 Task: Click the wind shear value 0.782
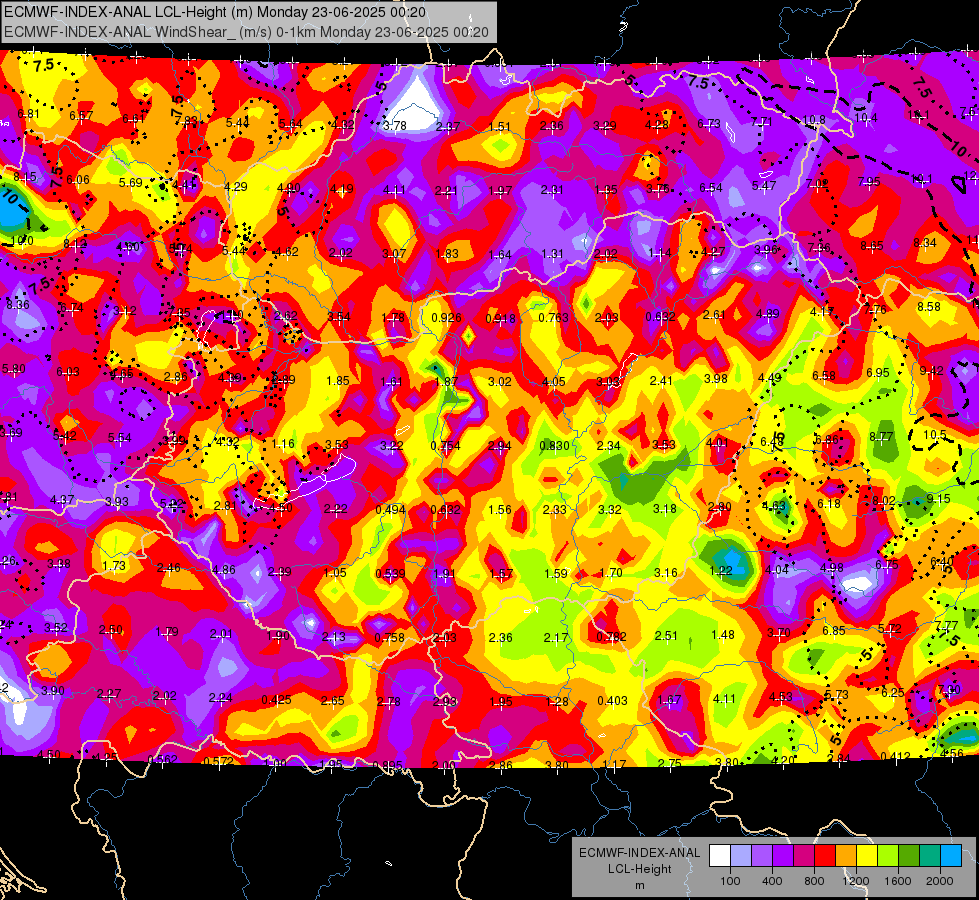click(612, 636)
